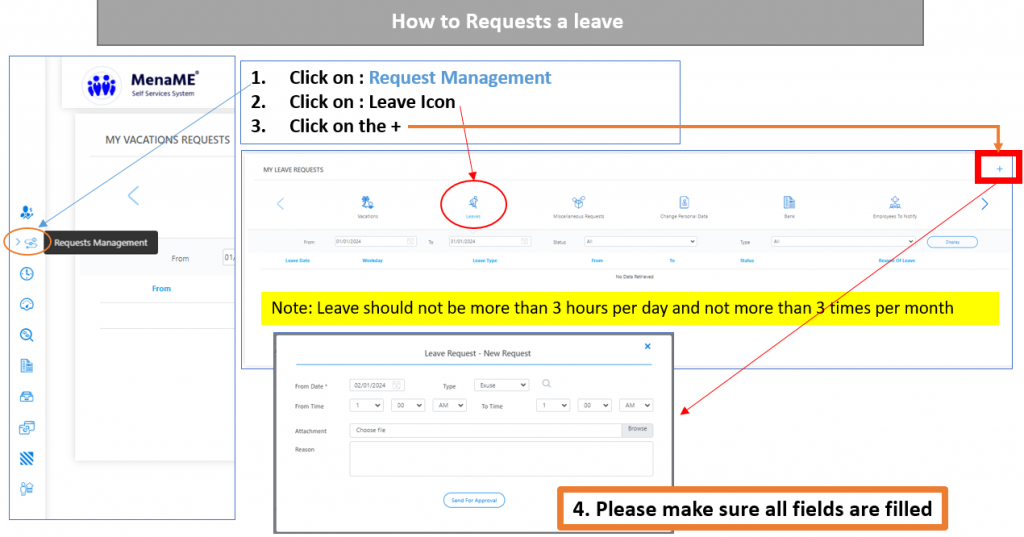Click the Send For Approval button
The image size is (1024, 537).
click(x=474, y=500)
